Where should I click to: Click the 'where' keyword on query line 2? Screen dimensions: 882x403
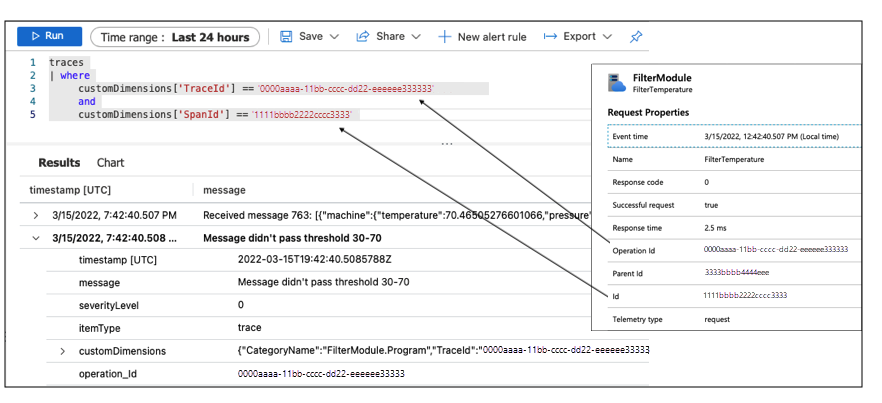(75, 76)
